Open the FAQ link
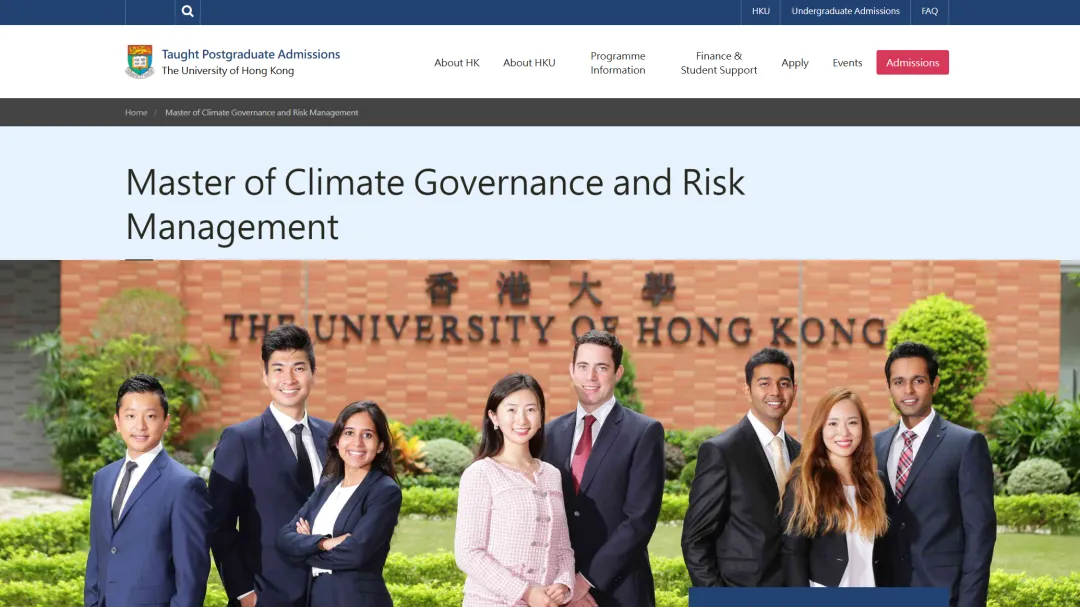 (x=930, y=12)
